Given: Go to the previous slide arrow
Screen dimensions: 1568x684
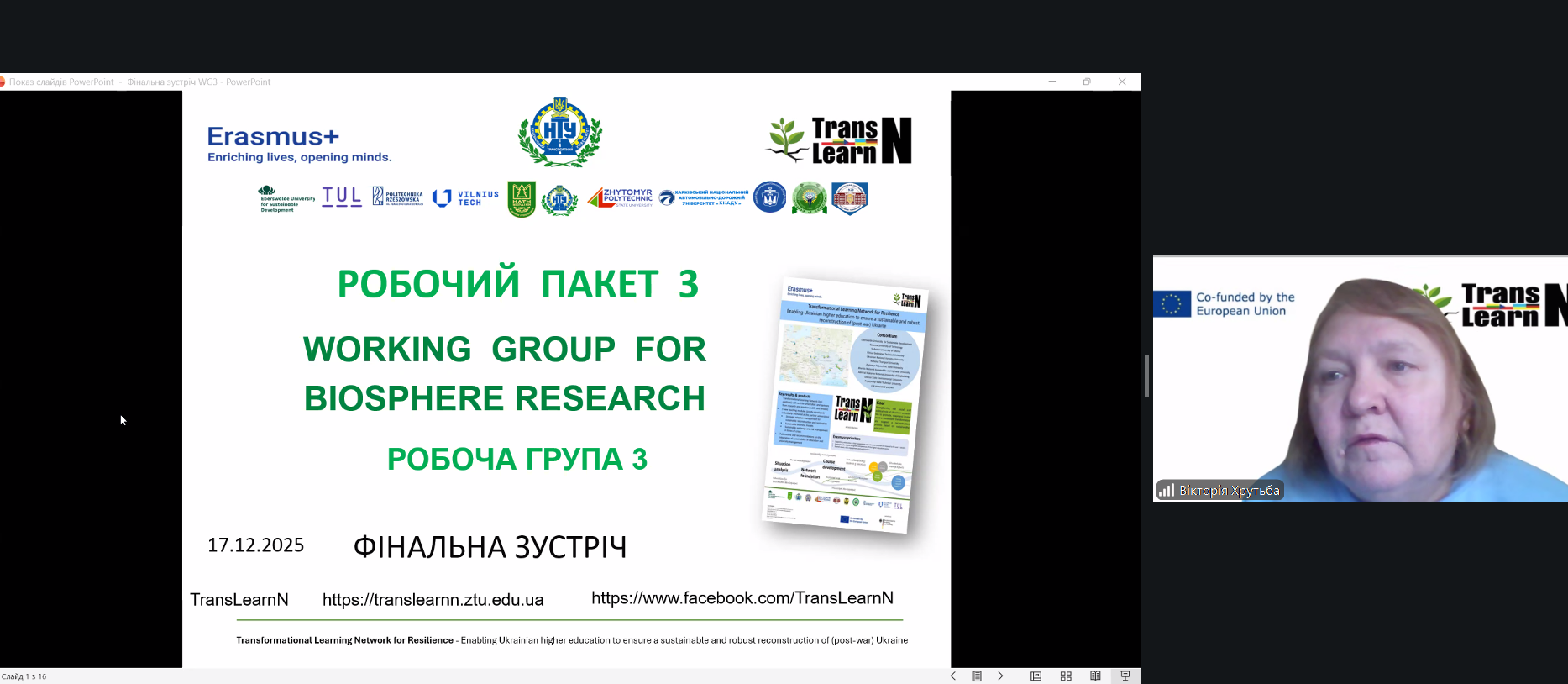Looking at the screenshot, I should (x=953, y=676).
